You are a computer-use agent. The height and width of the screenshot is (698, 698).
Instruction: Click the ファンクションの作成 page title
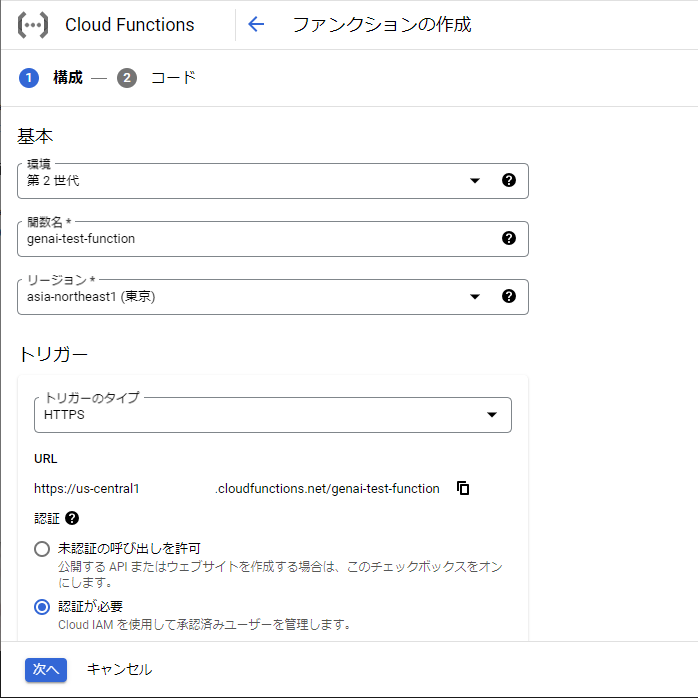point(382,24)
